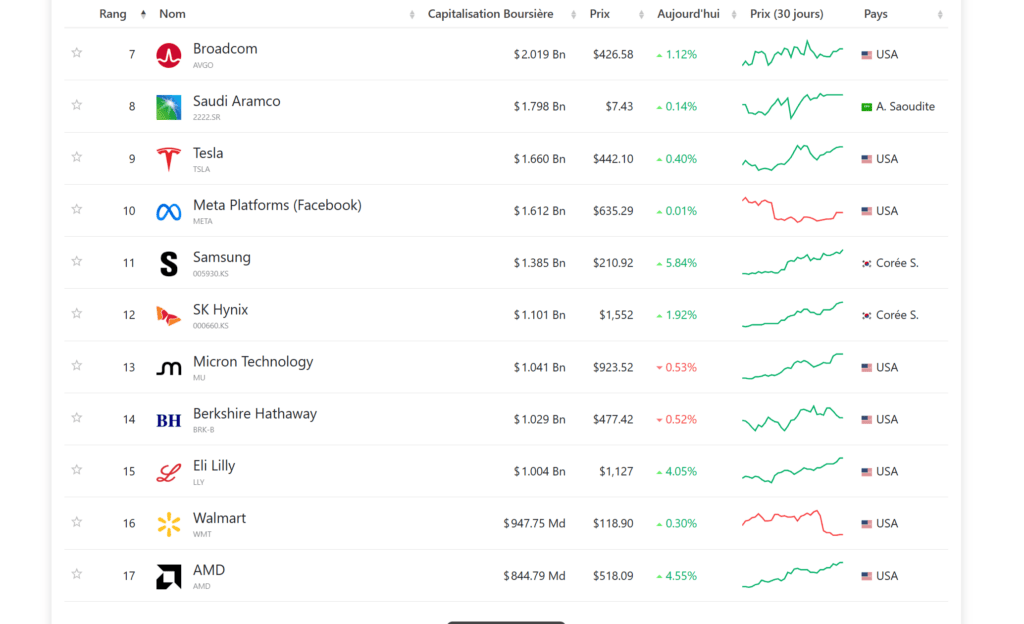Toggle the Tesla favorite star
Image resolution: width=1024 pixels, height=624 pixels.
click(x=76, y=157)
